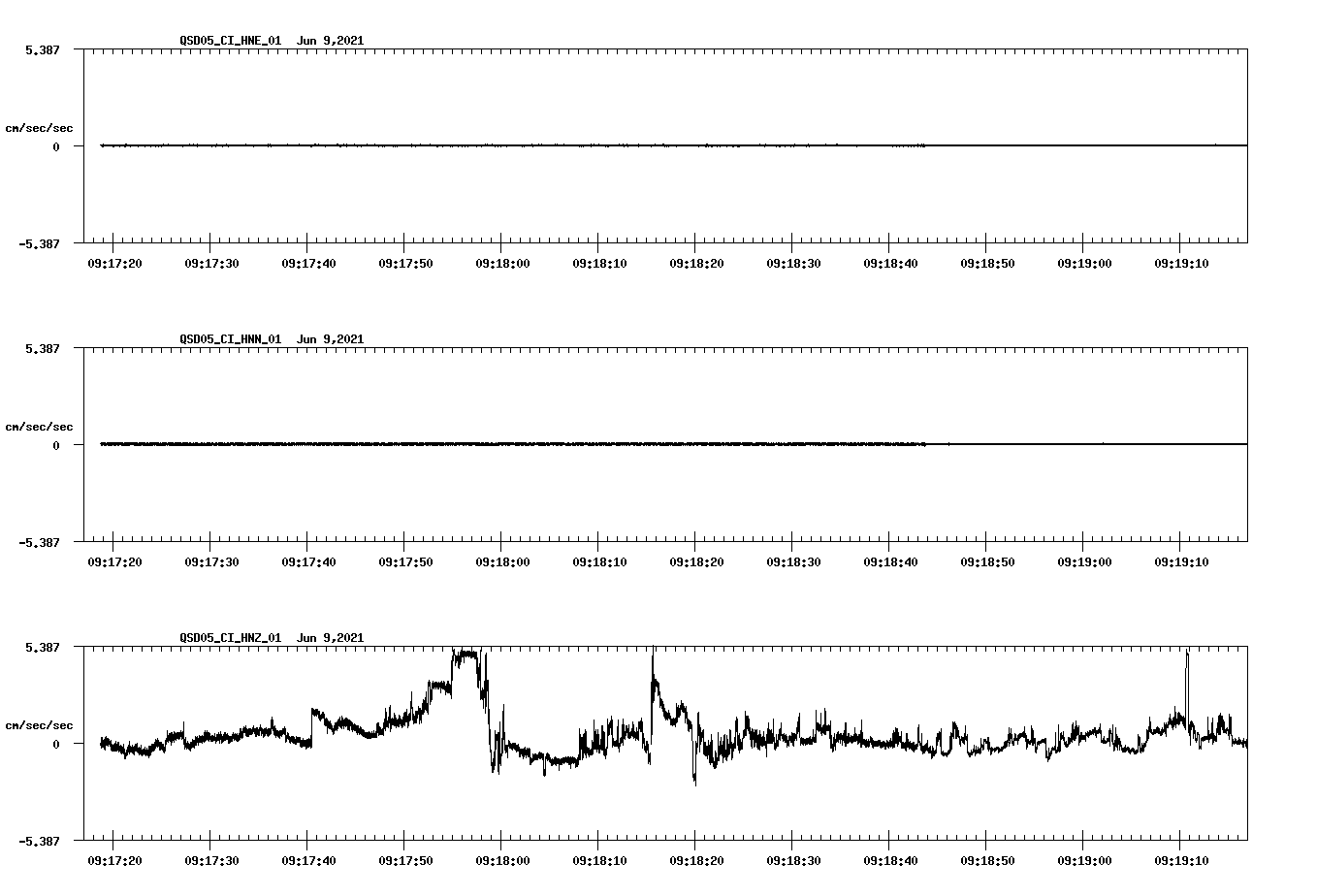Click the QSD05_CI_HNE_01 plot title
Image resolution: width=1317 pixels, height=896 pixels.
pyautogui.click(x=272, y=41)
